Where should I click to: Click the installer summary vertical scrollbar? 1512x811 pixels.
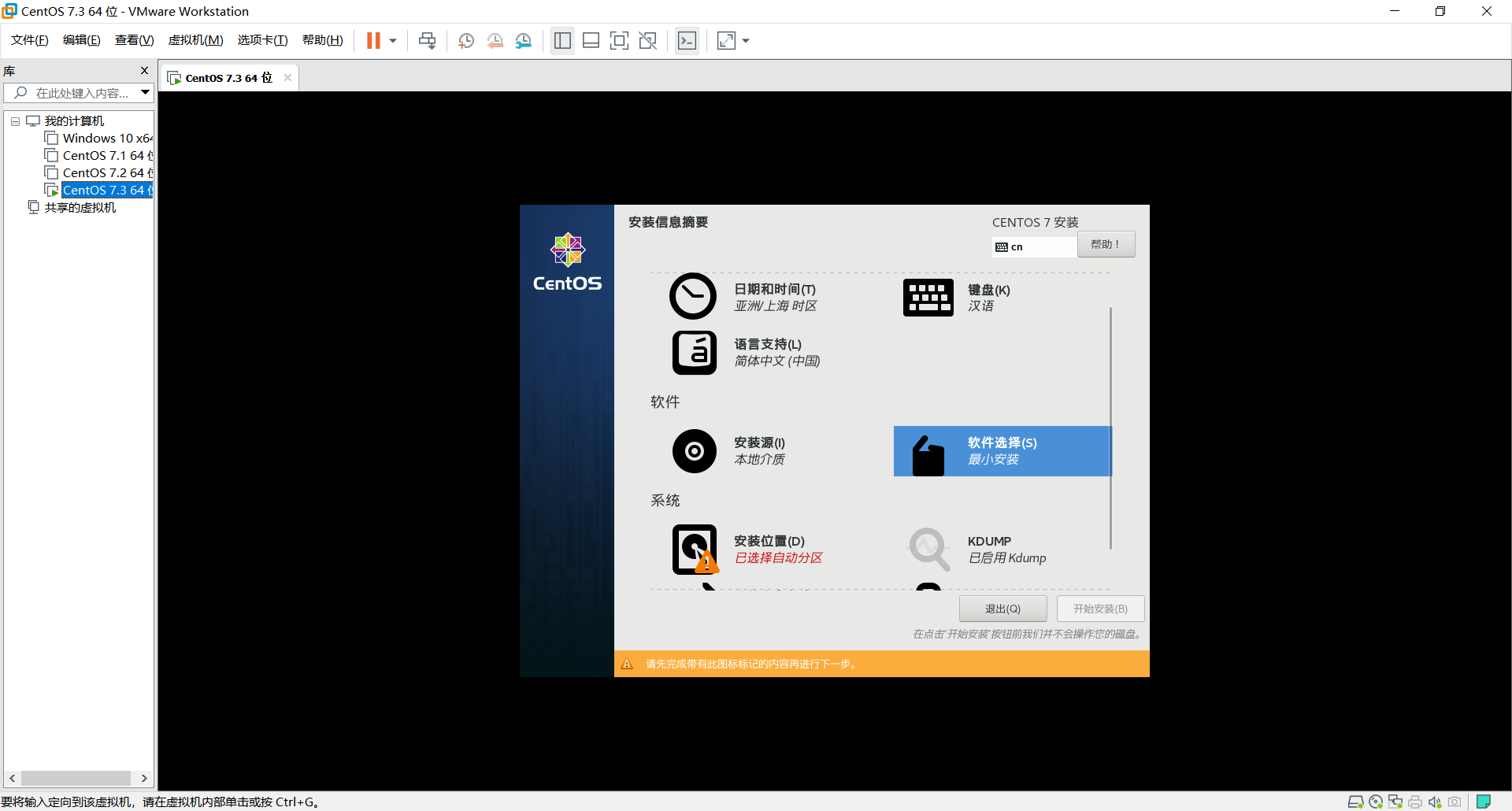coord(1110,428)
